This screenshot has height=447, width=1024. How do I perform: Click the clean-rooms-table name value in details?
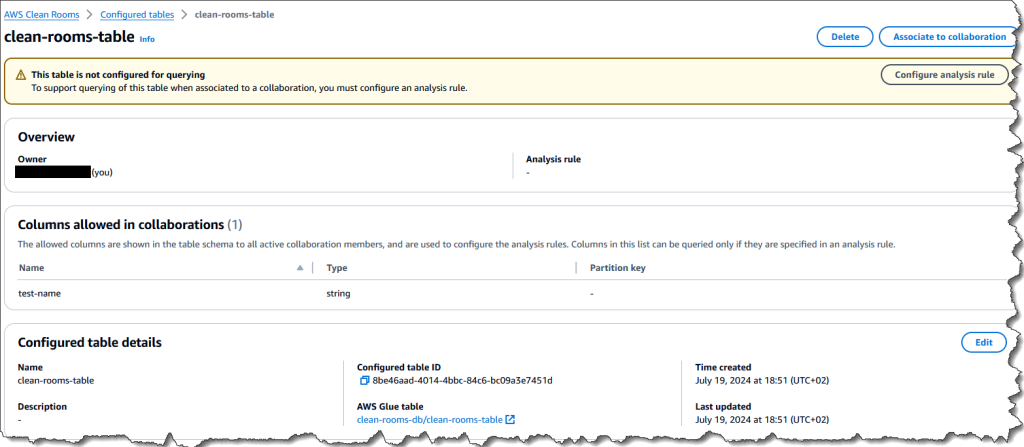point(56,380)
